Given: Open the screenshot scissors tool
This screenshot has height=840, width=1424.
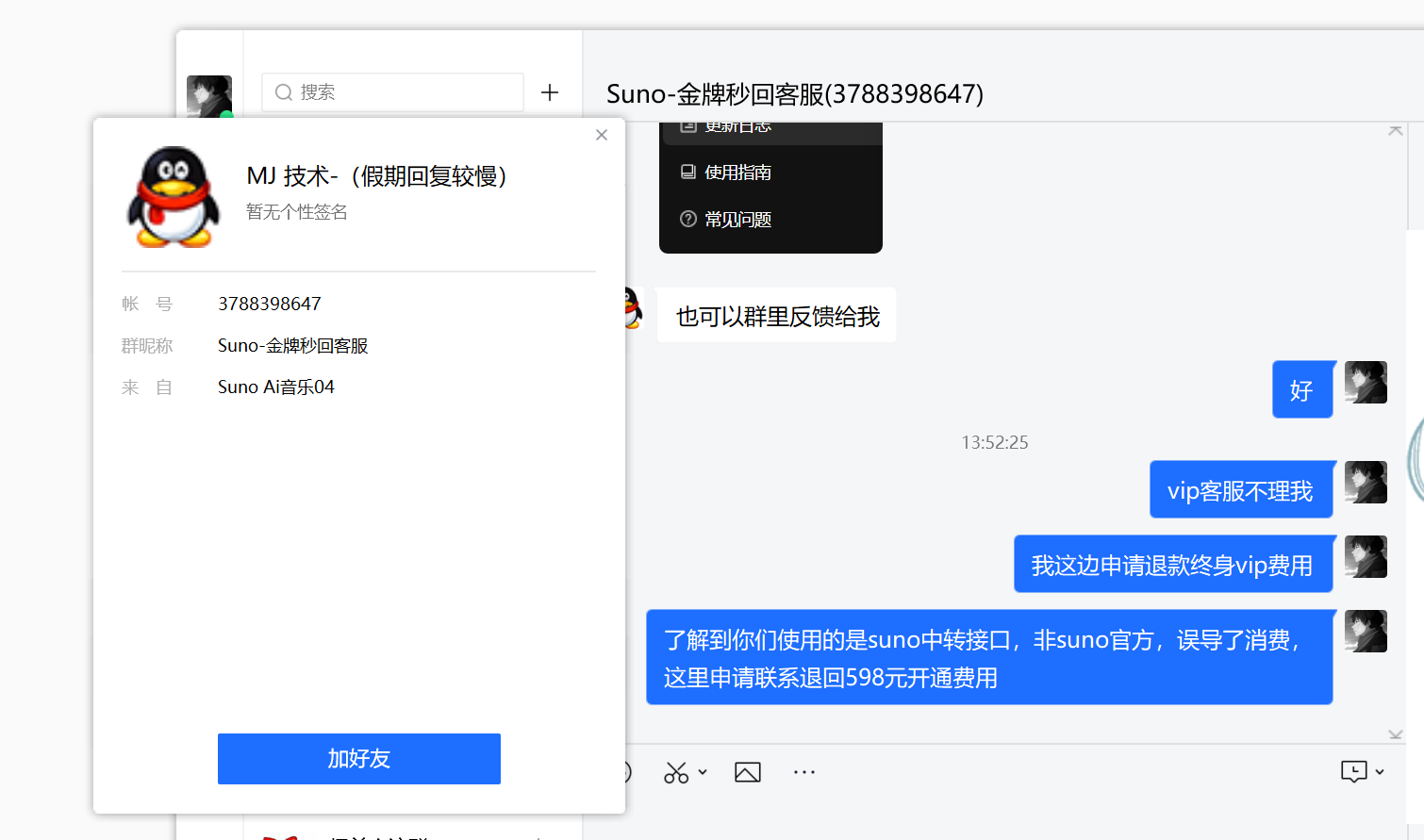Looking at the screenshot, I should pos(676,773).
